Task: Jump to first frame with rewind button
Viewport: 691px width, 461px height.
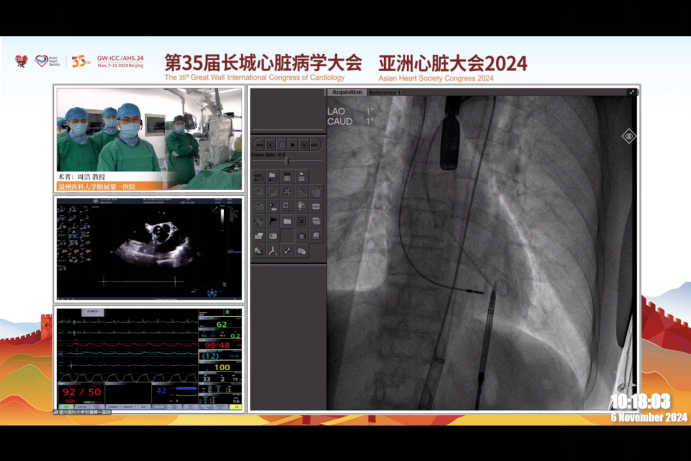Action: 259,144
